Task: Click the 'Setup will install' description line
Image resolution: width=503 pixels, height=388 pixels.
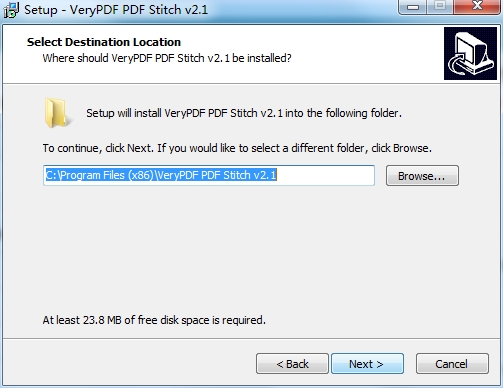Action: click(244, 113)
